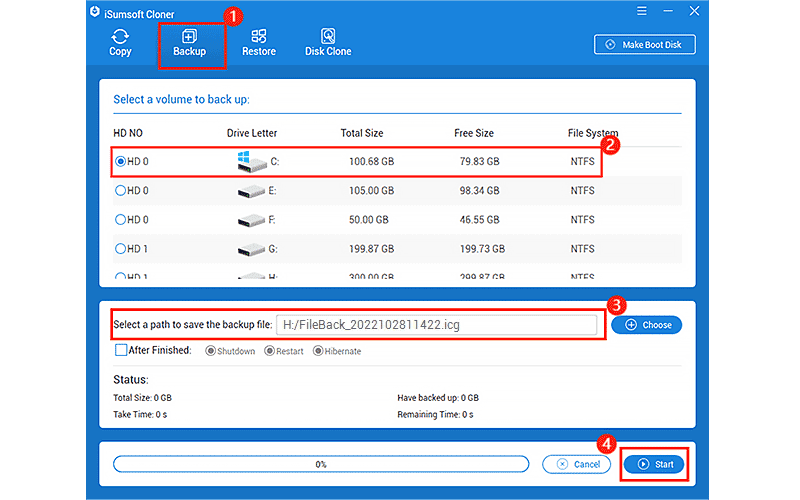Select the HD 0 E: volume radio button
Screen dimensions: 800x500
coord(120,190)
